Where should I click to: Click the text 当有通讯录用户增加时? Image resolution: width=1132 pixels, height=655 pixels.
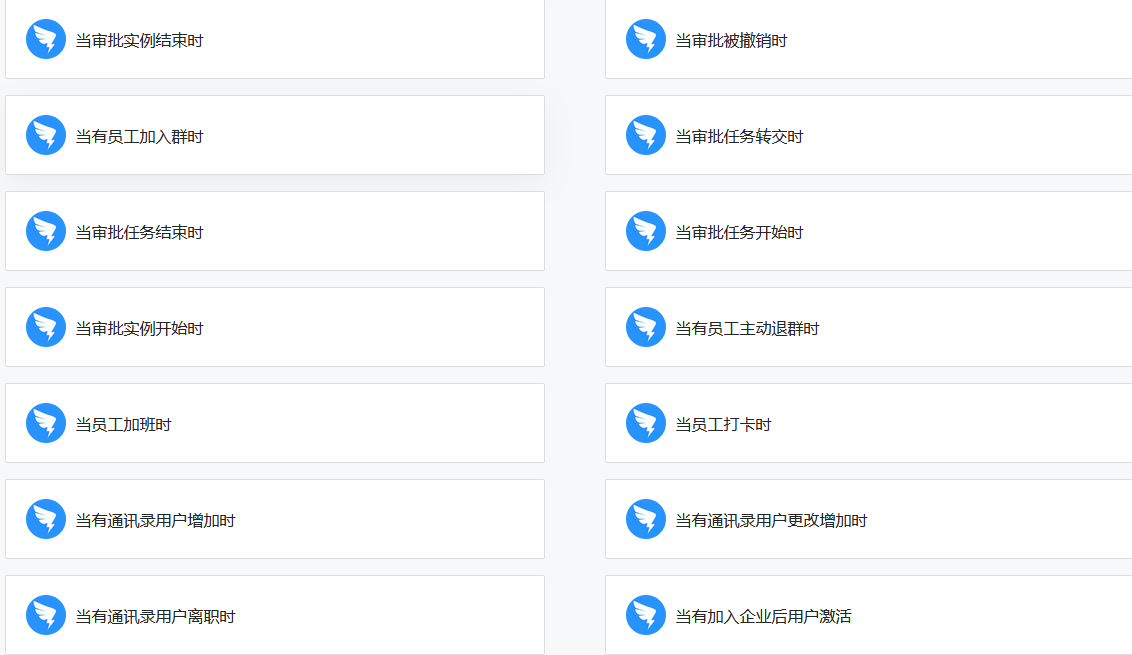[x=155, y=521]
